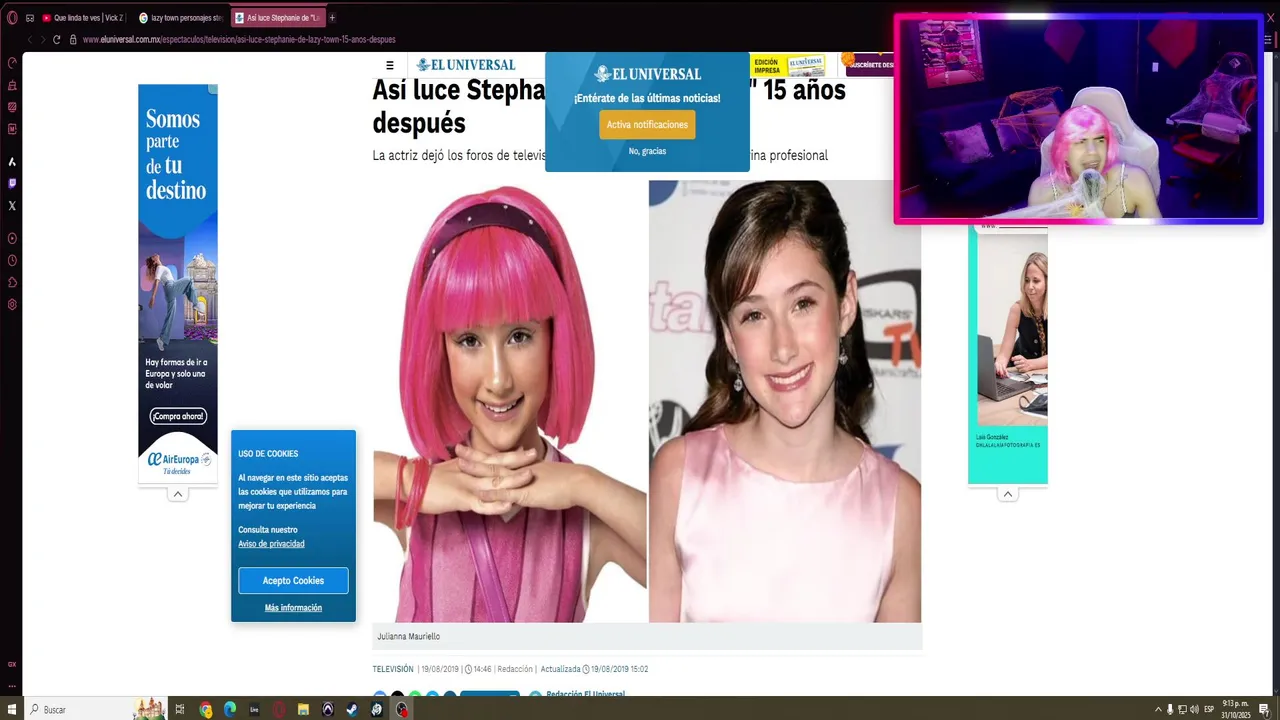Show hidden system tray icons

(x=1158, y=709)
